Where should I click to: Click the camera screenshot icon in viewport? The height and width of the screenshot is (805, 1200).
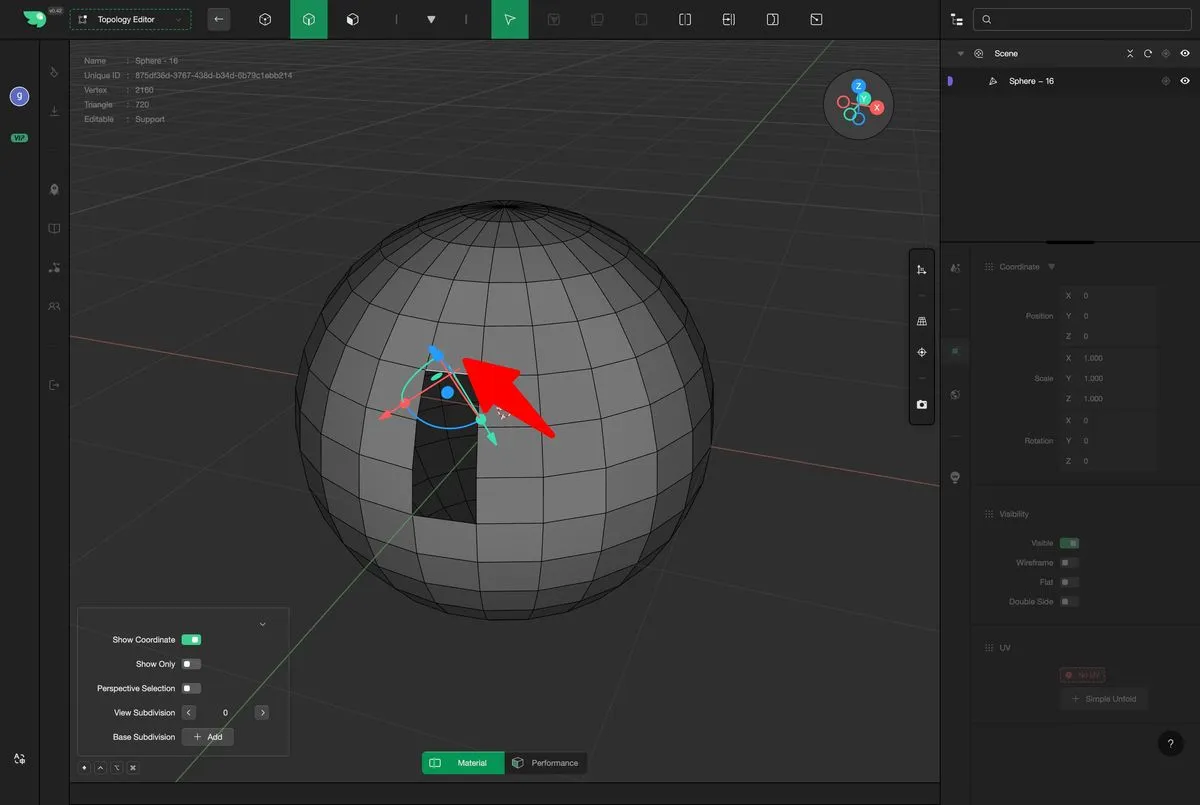(x=921, y=405)
